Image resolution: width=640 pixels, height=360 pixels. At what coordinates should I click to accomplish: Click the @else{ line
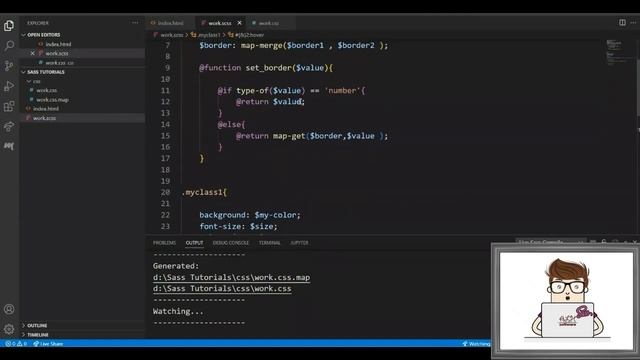coord(231,124)
